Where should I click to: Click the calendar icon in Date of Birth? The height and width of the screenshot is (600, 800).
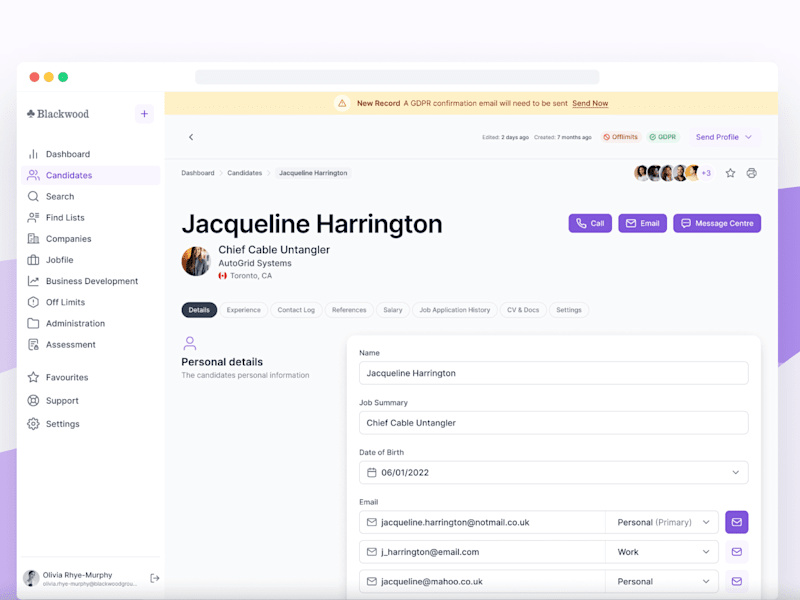point(371,472)
